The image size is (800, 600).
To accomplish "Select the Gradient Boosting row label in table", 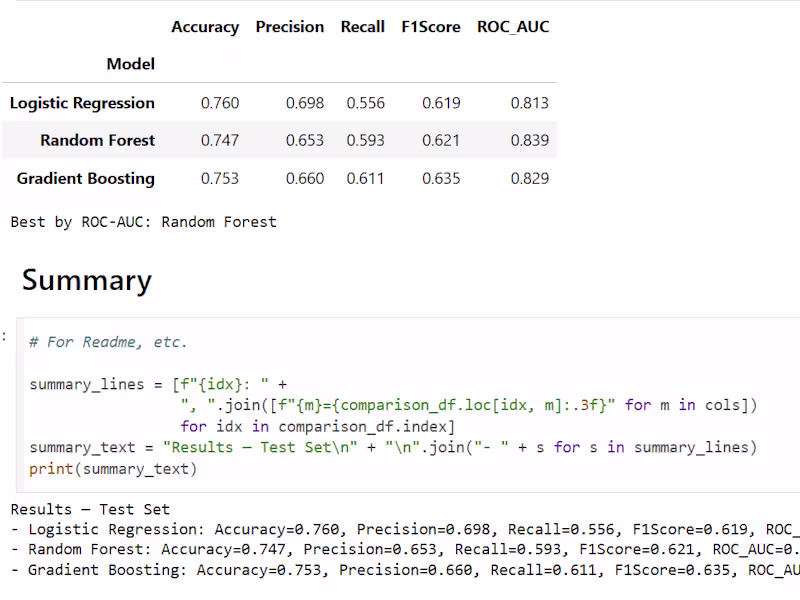I will (x=86, y=179).
